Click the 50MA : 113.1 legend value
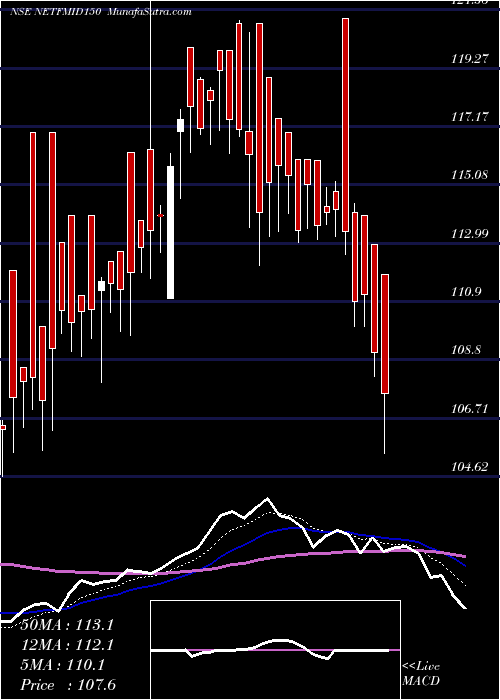The width and height of the screenshot is (500, 700). tap(67, 624)
